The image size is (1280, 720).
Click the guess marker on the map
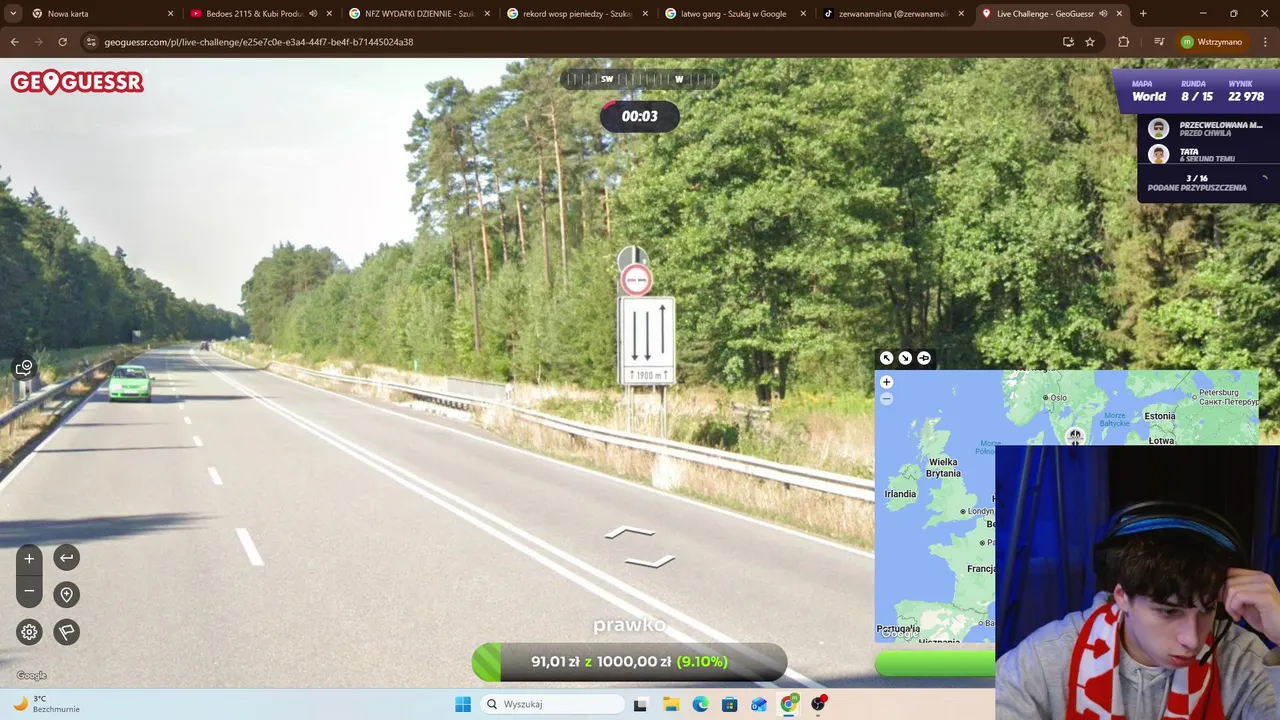pyautogui.click(x=1075, y=435)
